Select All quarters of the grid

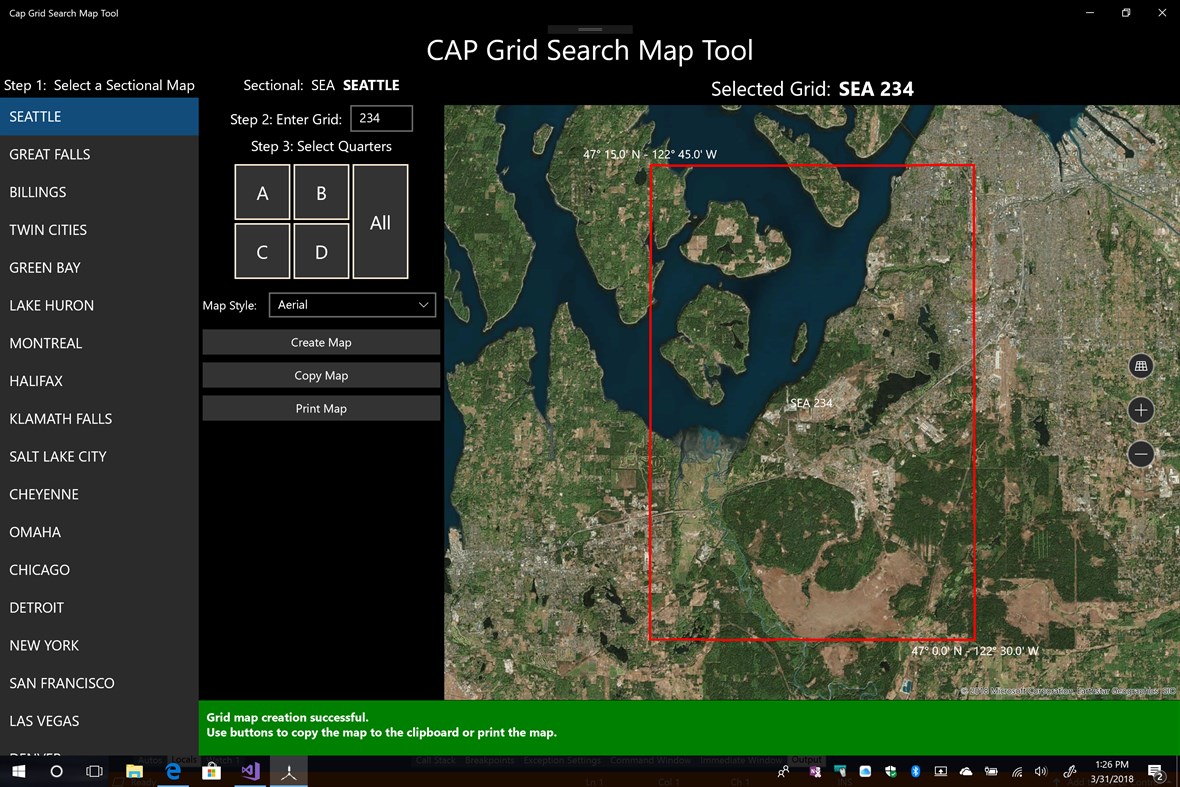click(x=380, y=222)
